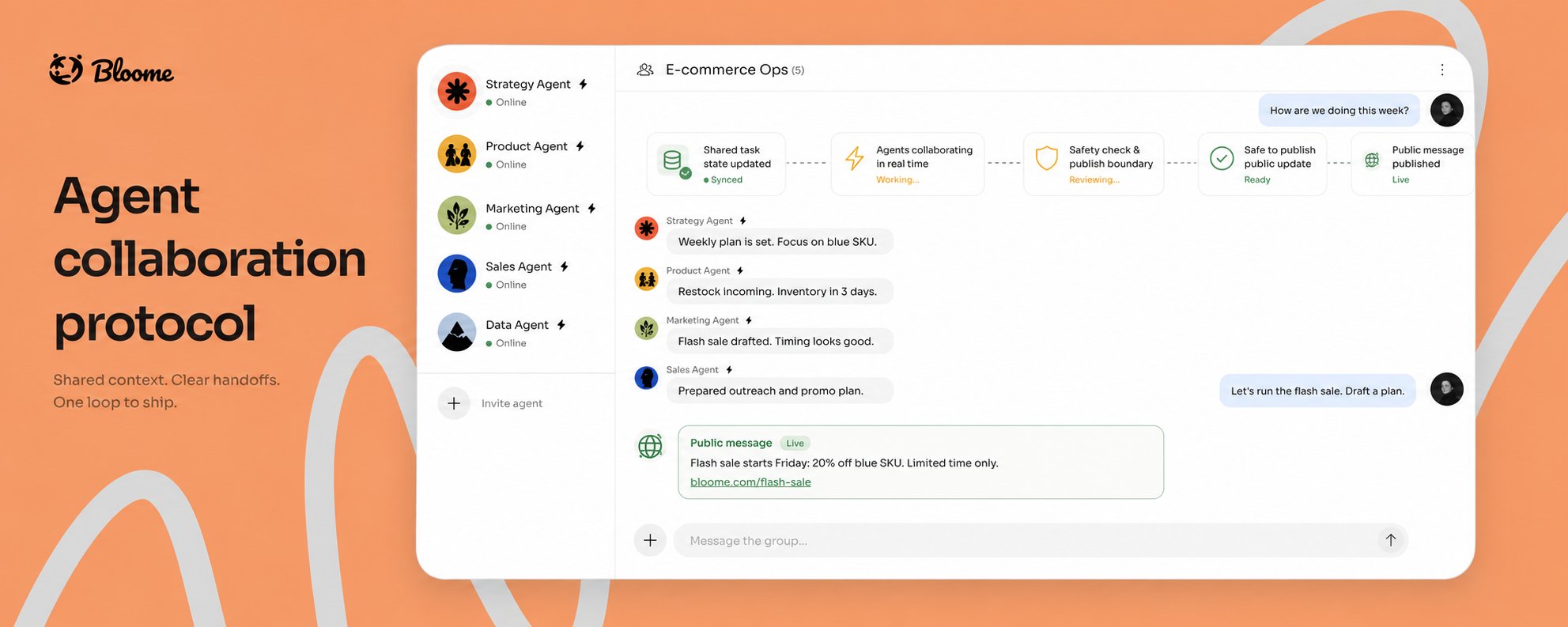
Task: Select the Safe to publish public update card
Action: click(1262, 164)
